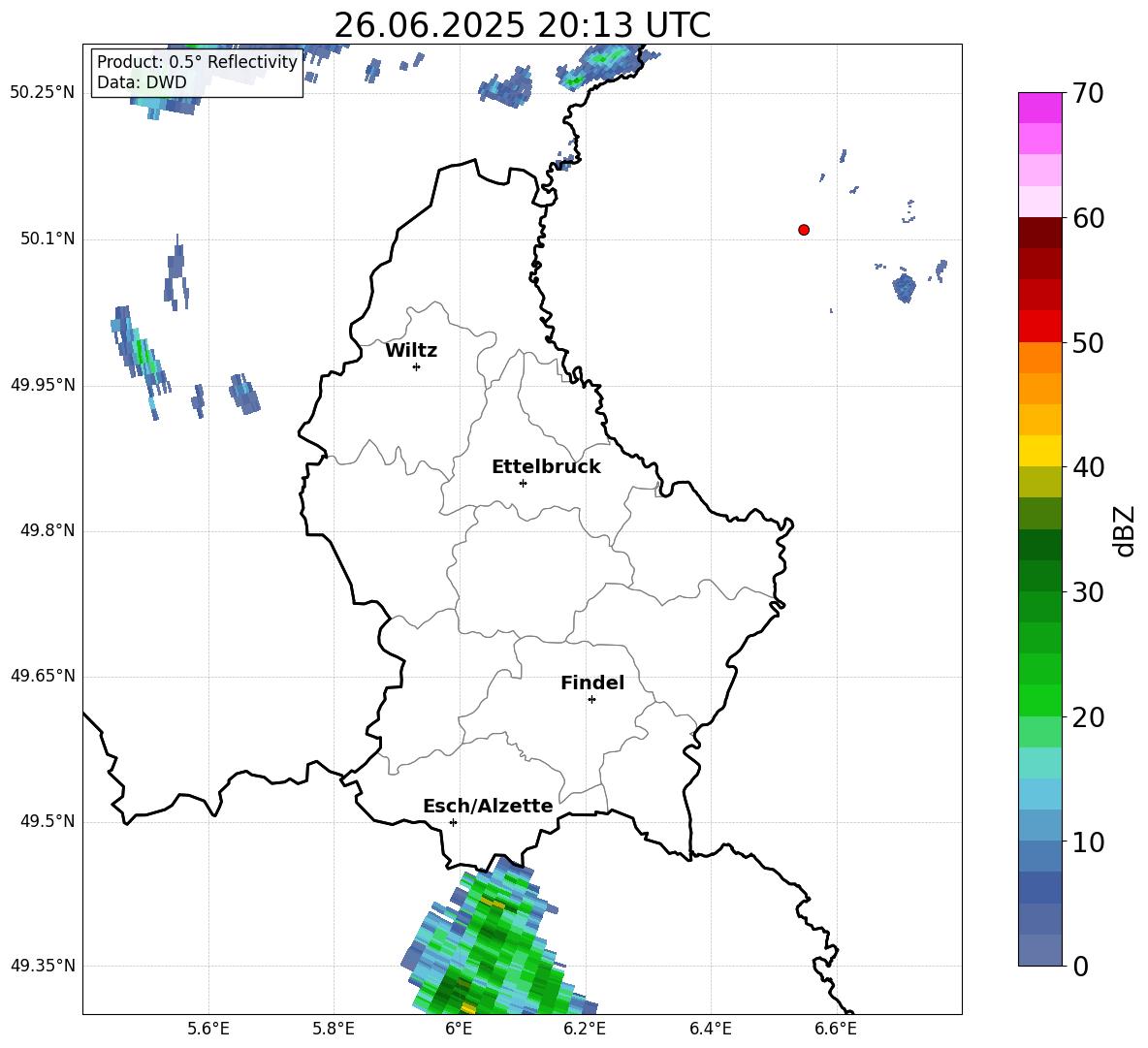Select the Wiltz city label
Viewport: 1148px width, 1048px height.
tap(411, 351)
